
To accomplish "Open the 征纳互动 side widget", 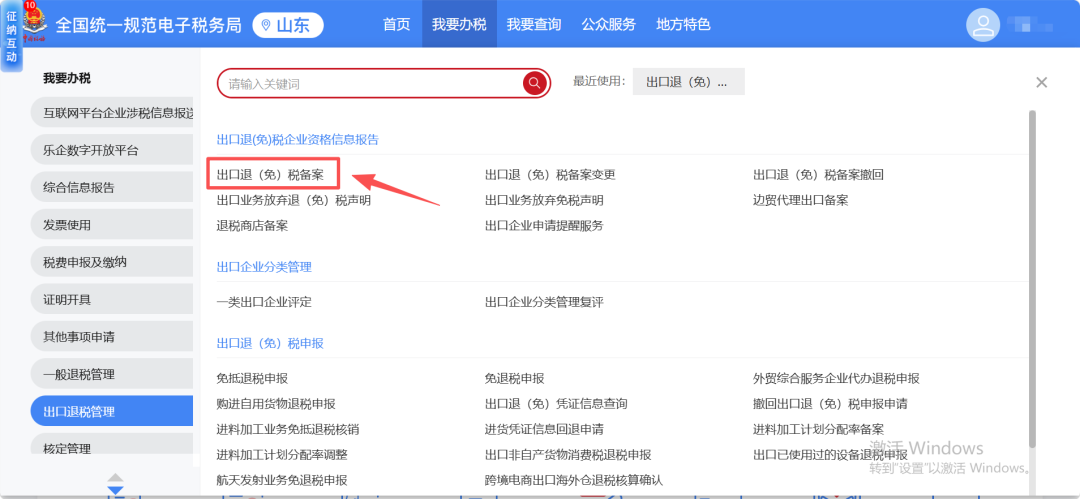I will [11, 35].
